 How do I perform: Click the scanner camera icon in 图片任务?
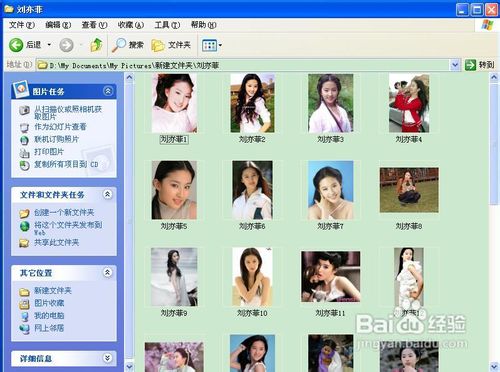point(24,110)
